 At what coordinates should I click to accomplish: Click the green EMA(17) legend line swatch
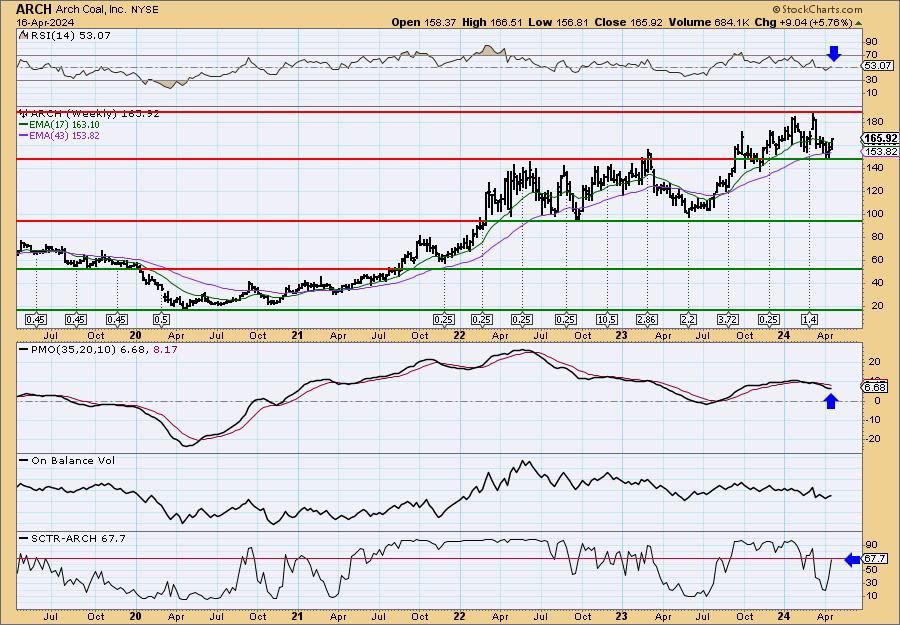24,125
